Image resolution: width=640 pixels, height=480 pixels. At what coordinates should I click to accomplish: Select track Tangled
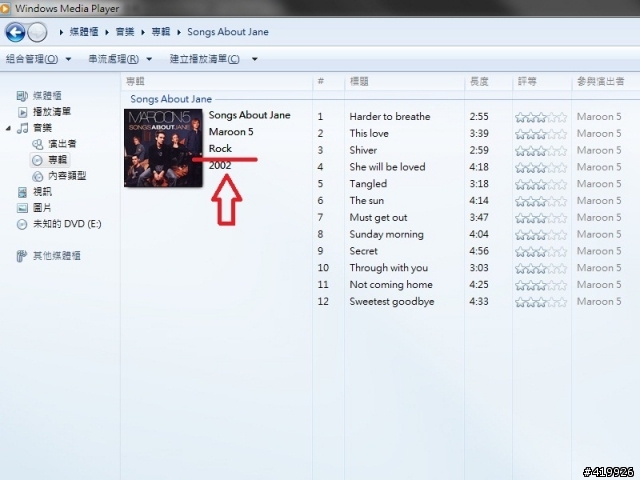pos(368,184)
